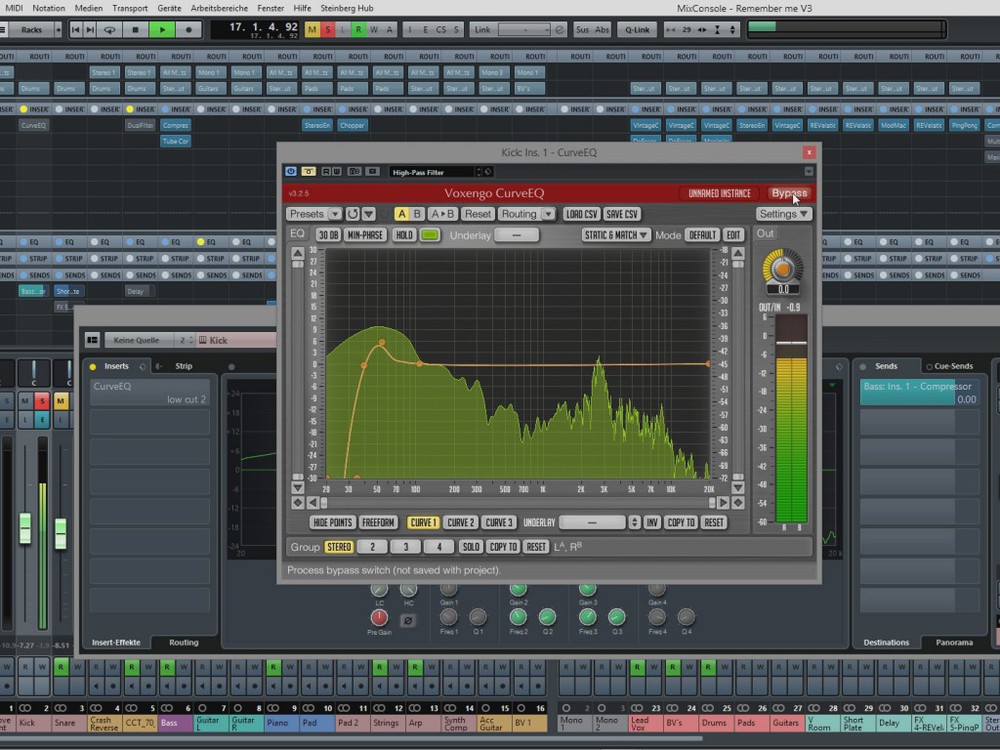Click the Unnamed Instance name field
1000x750 pixels.
pyautogui.click(x=719, y=193)
